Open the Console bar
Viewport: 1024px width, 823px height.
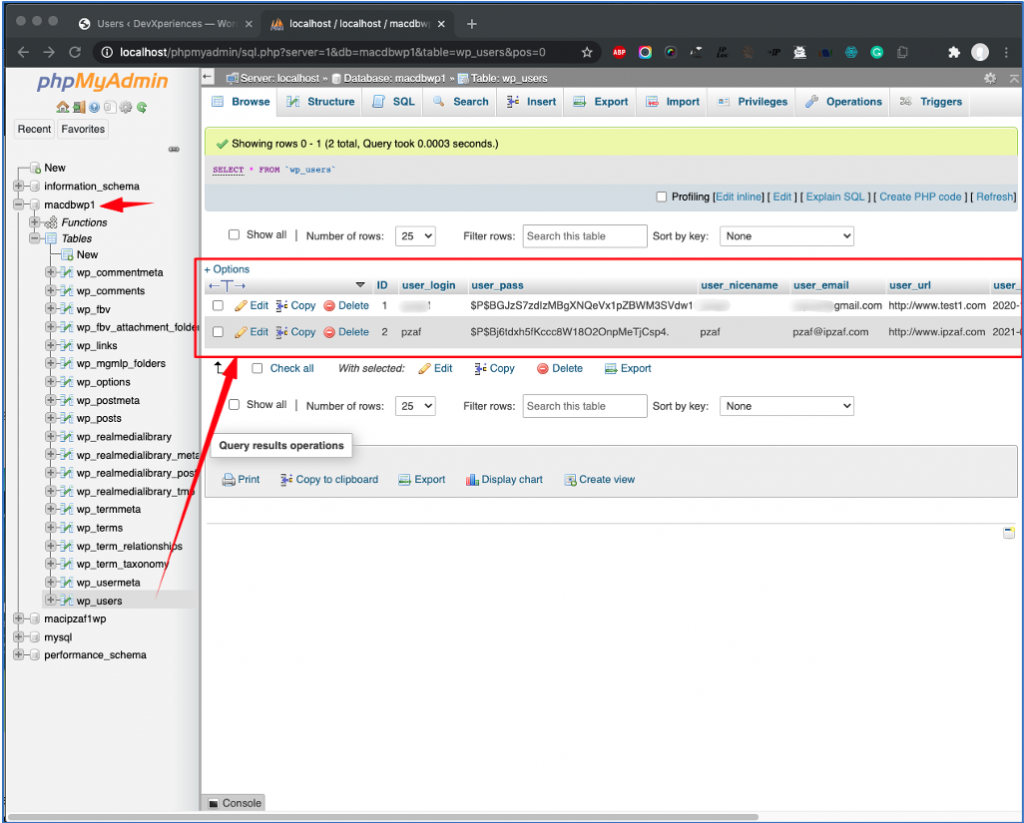[x=234, y=803]
